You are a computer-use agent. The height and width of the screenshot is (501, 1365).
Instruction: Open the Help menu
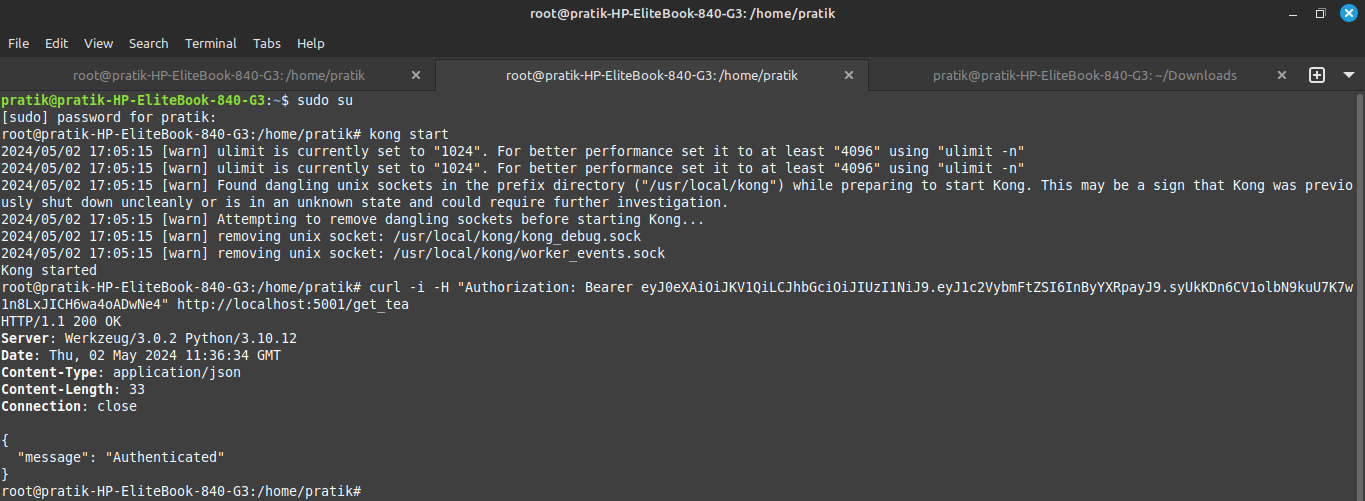click(x=311, y=43)
